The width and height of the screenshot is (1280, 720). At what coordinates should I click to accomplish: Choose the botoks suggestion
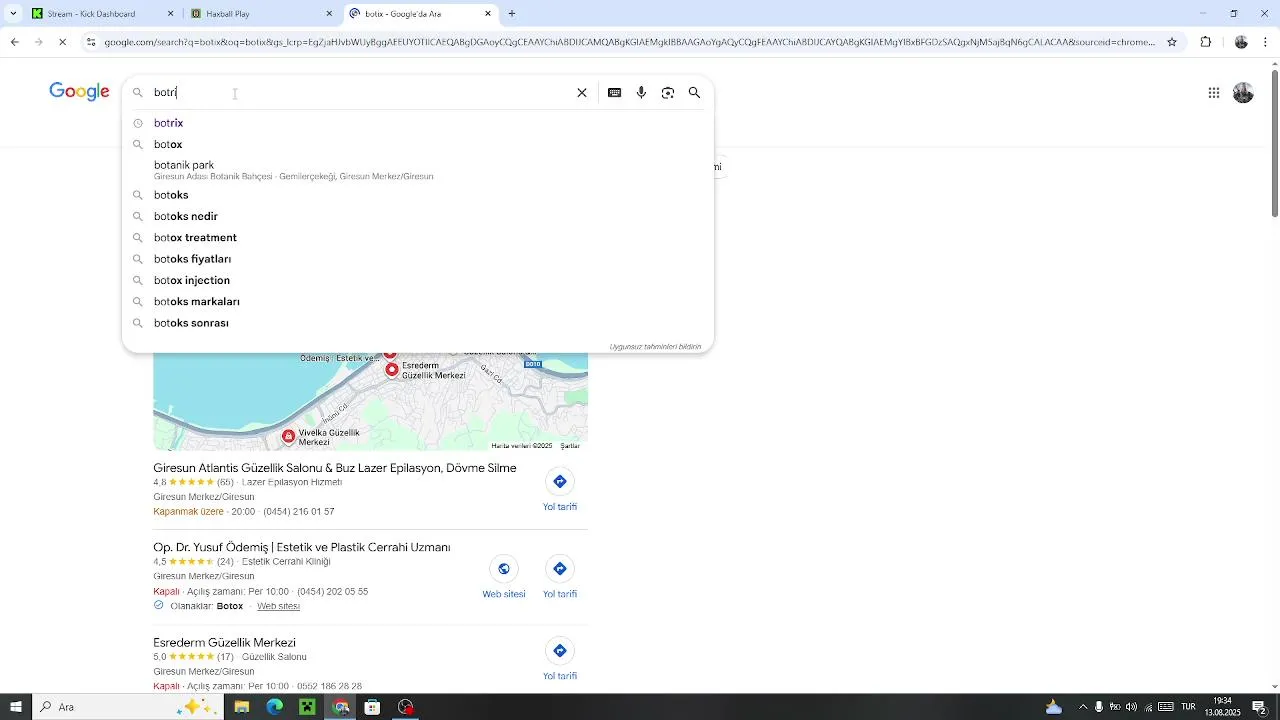[418, 195]
